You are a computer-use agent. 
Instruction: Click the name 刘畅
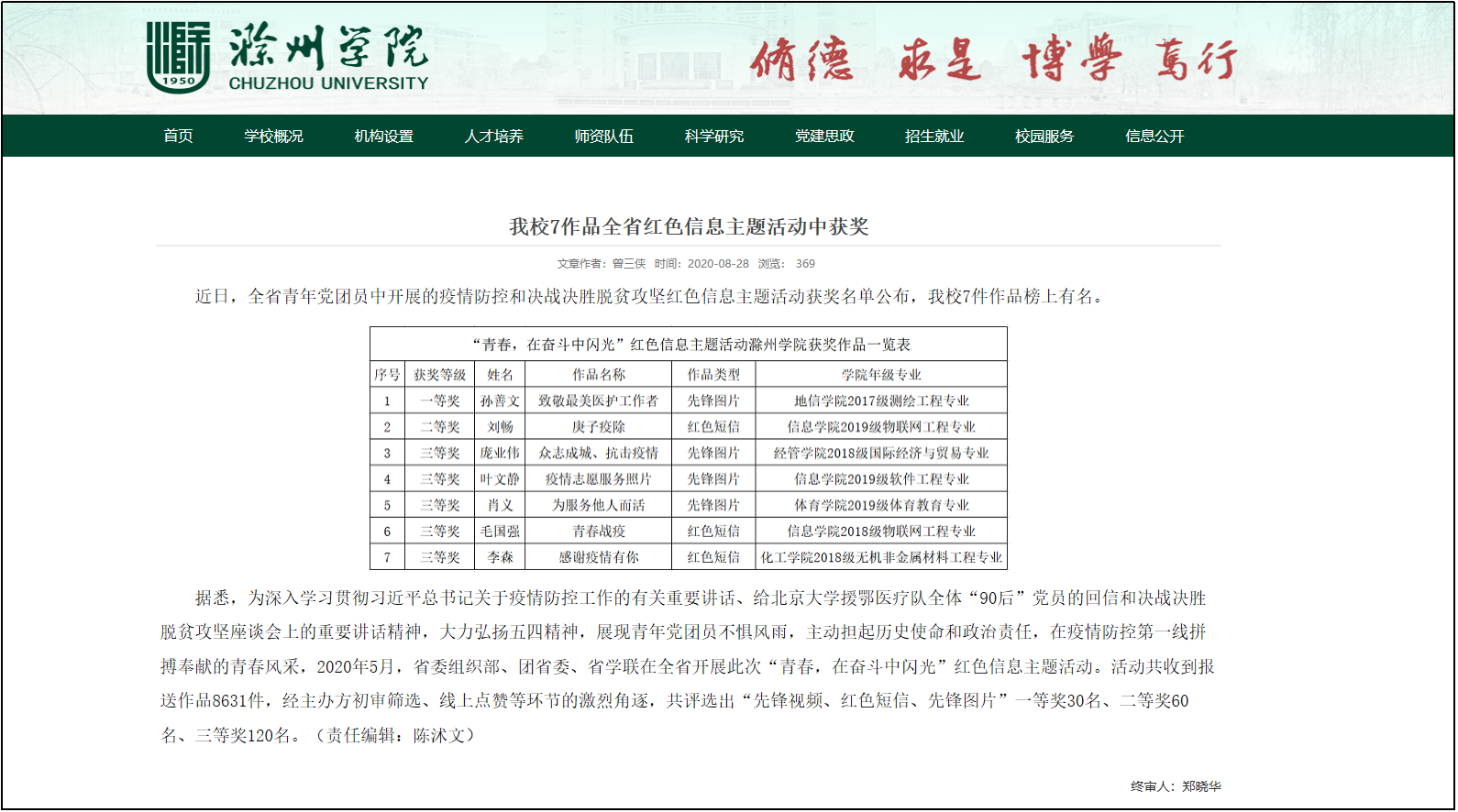point(500,427)
